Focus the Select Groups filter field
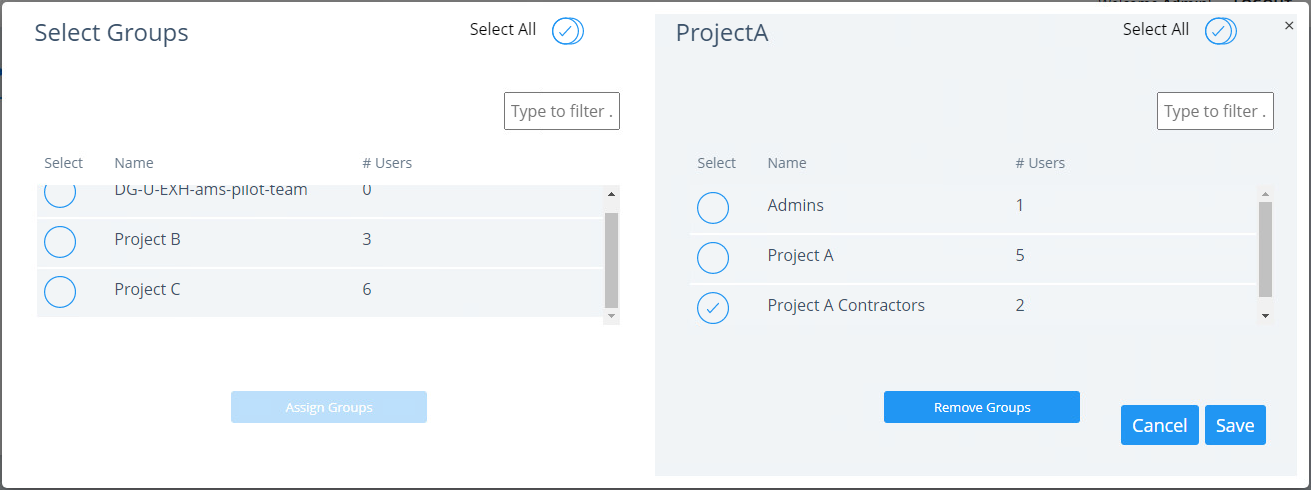1311x490 pixels. [562, 111]
